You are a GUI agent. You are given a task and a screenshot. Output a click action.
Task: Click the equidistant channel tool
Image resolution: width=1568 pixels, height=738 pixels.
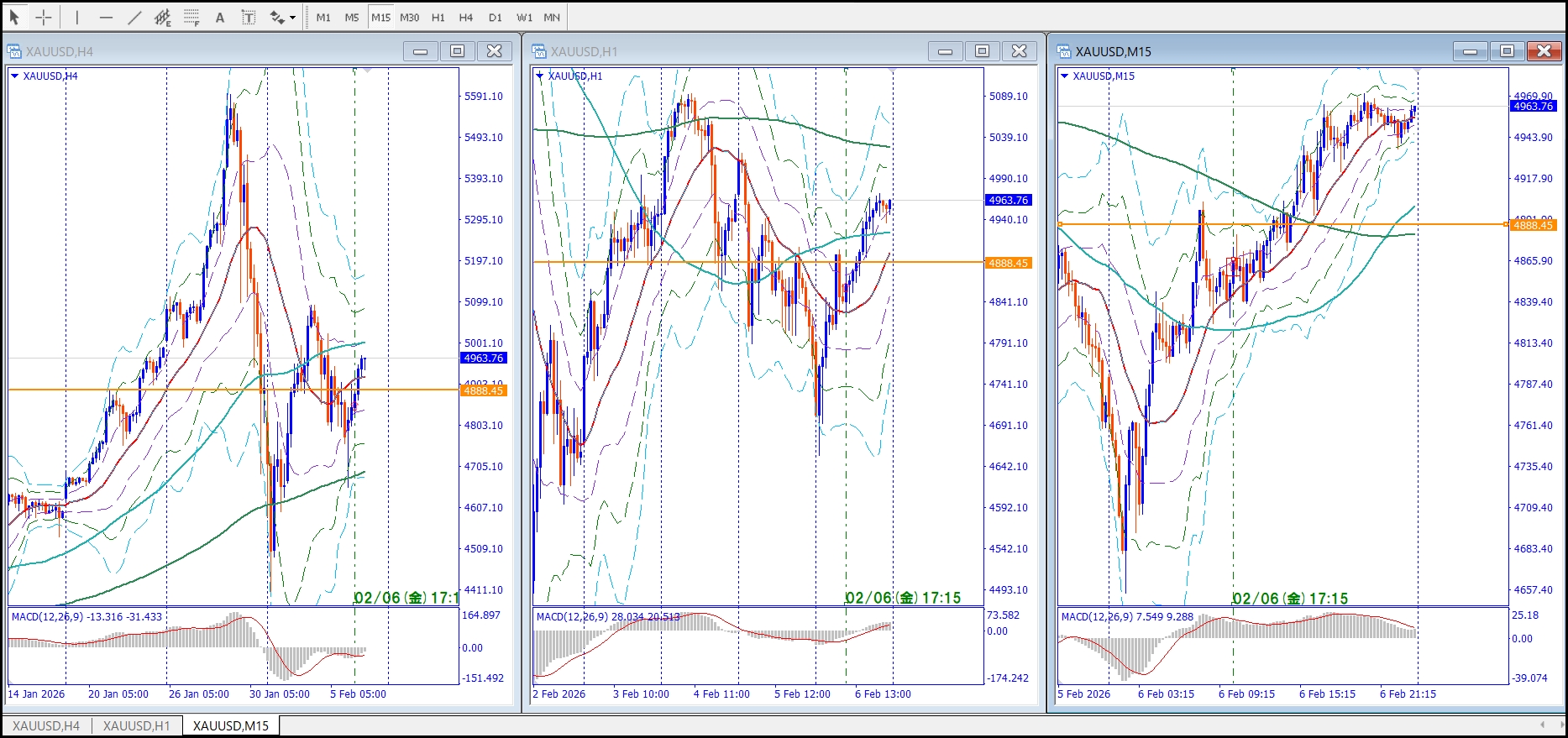pyautogui.click(x=163, y=17)
